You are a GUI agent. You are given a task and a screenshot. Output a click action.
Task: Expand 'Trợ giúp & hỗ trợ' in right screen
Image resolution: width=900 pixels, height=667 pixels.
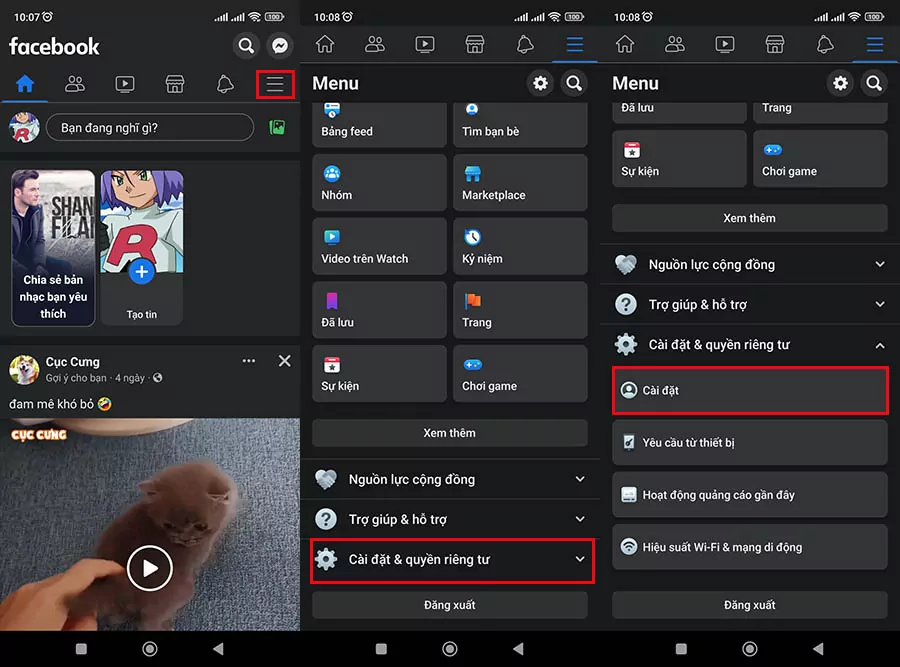point(750,304)
